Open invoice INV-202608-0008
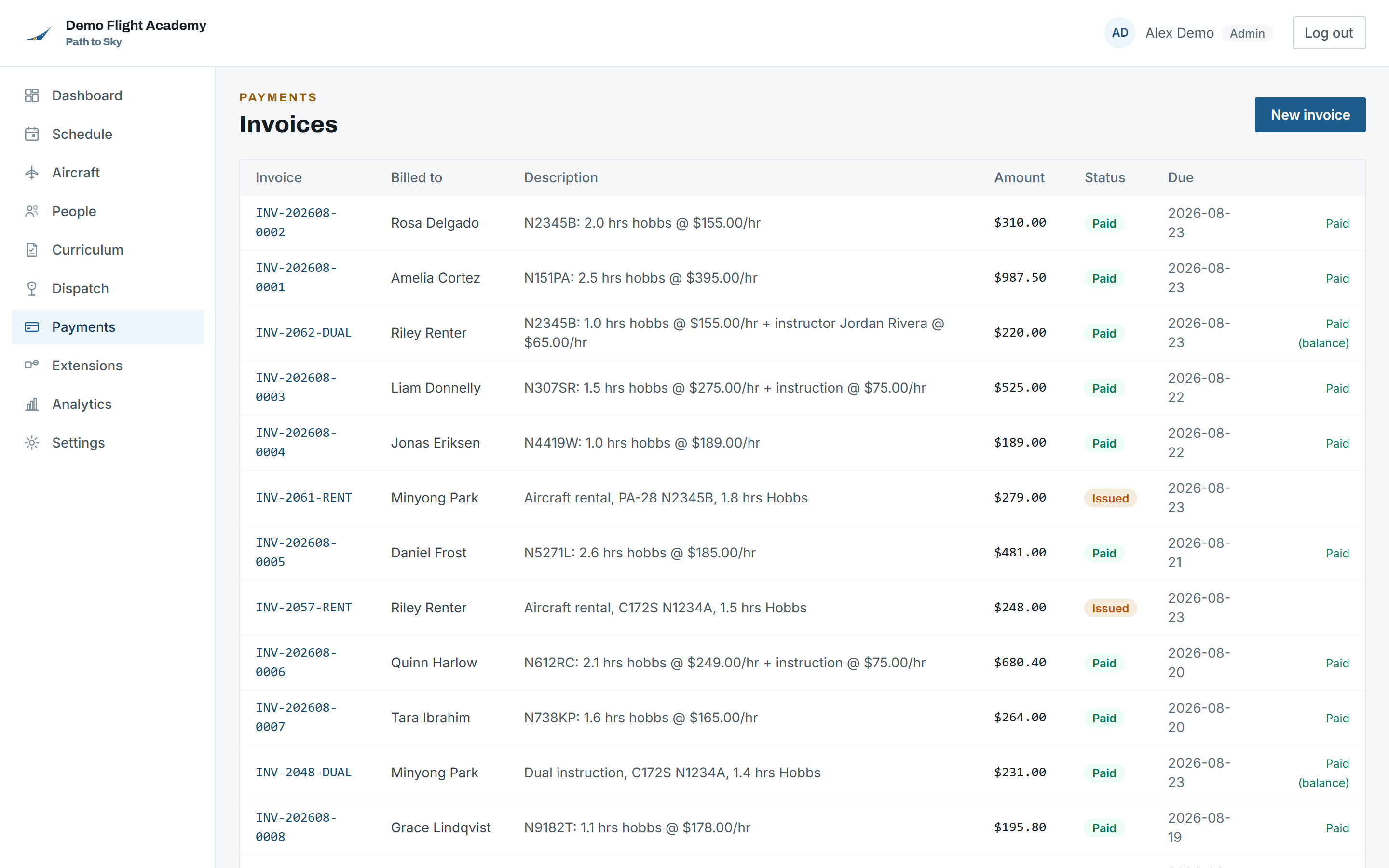The height and width of the screenshot is (868, 1389). 296,827
